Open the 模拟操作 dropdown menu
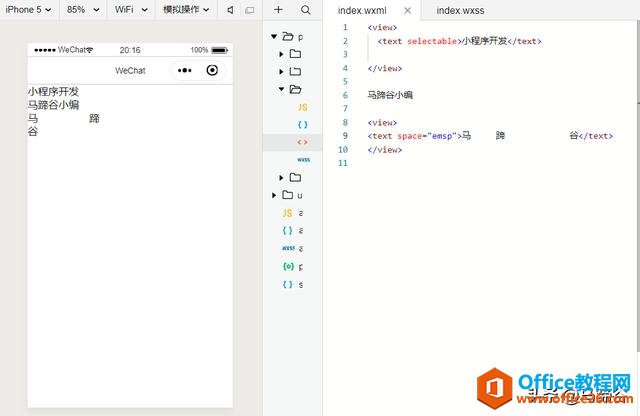Viewport: 640px width, 416px height. tap(186, 10)
